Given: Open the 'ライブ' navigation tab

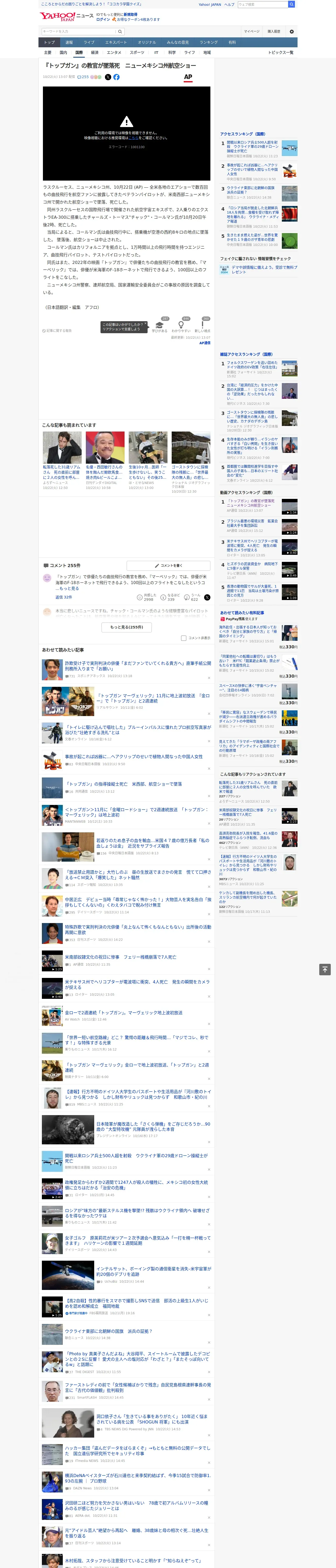Looking at the screenshot, I should 89,43.
